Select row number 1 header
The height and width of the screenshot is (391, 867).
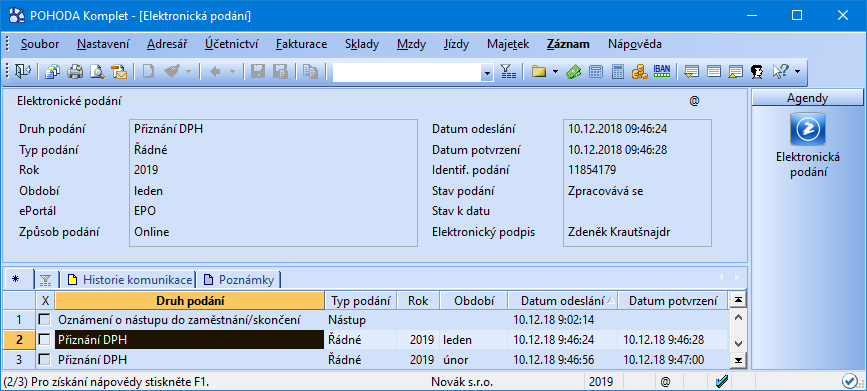pos(19,320)
